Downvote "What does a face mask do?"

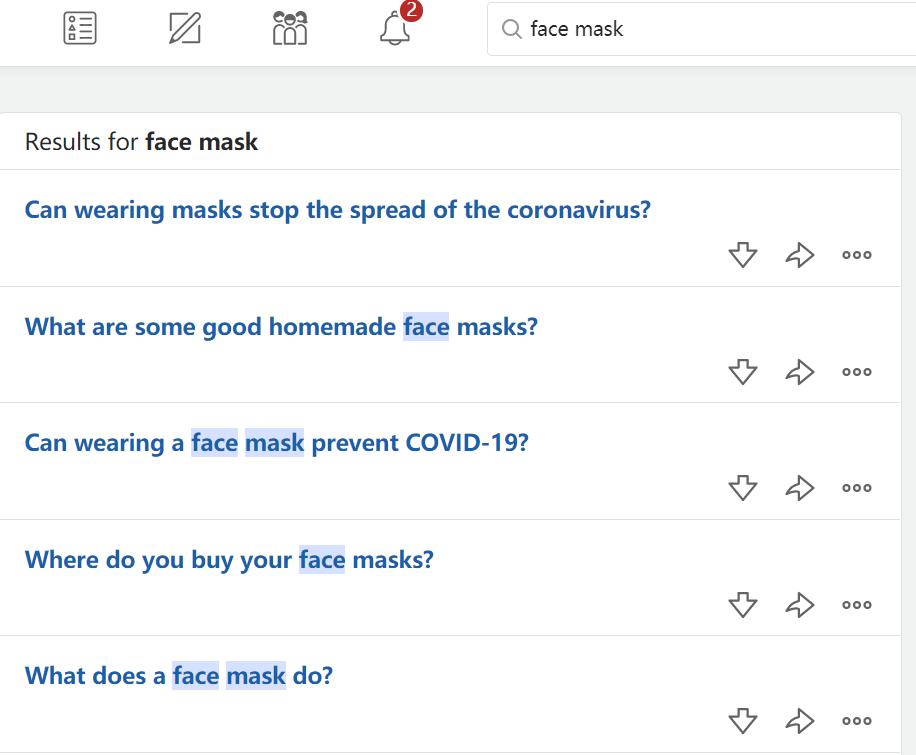tap(742, 720)
